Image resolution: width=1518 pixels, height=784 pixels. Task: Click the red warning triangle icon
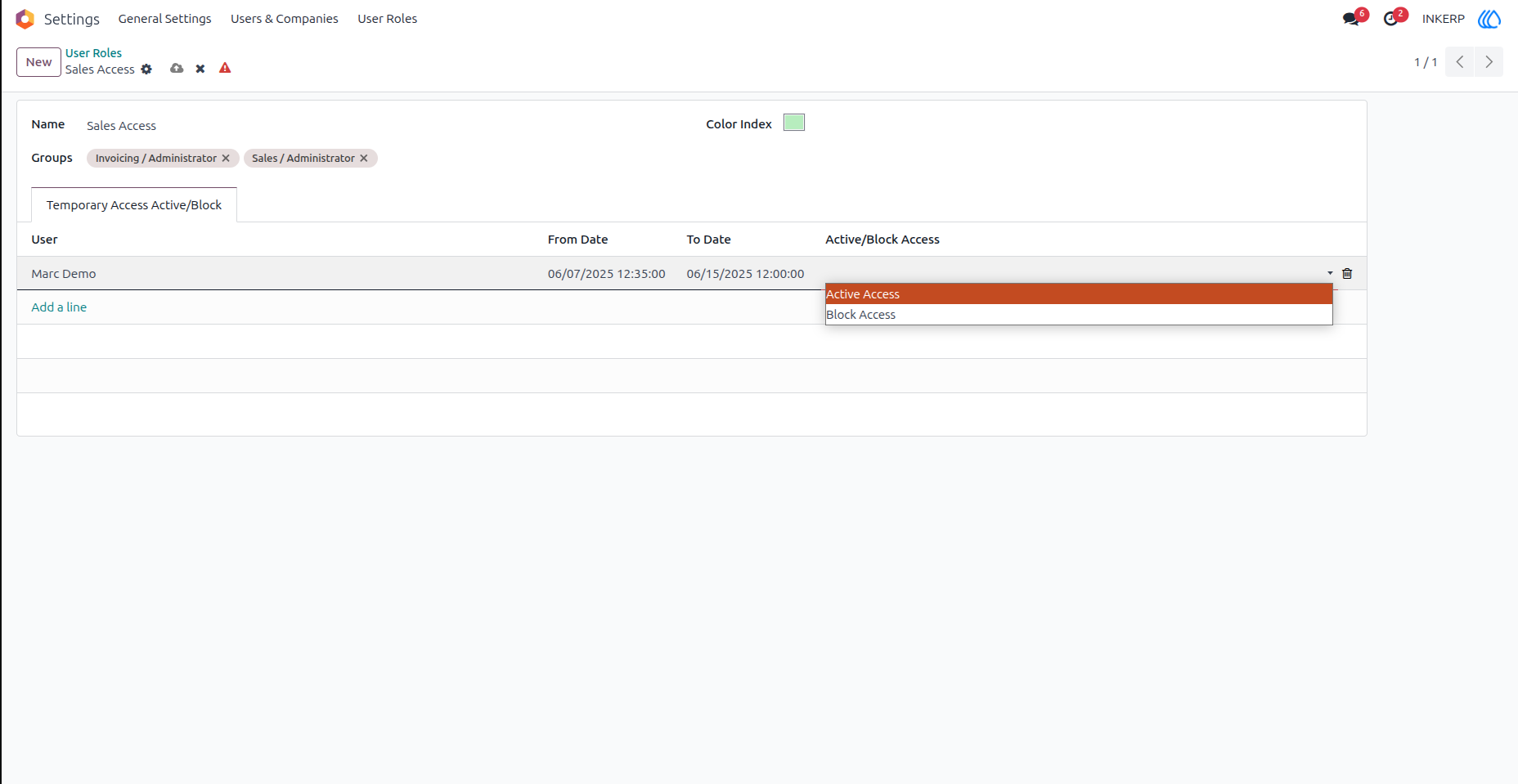pyautogui.click(x=225, y=69)
